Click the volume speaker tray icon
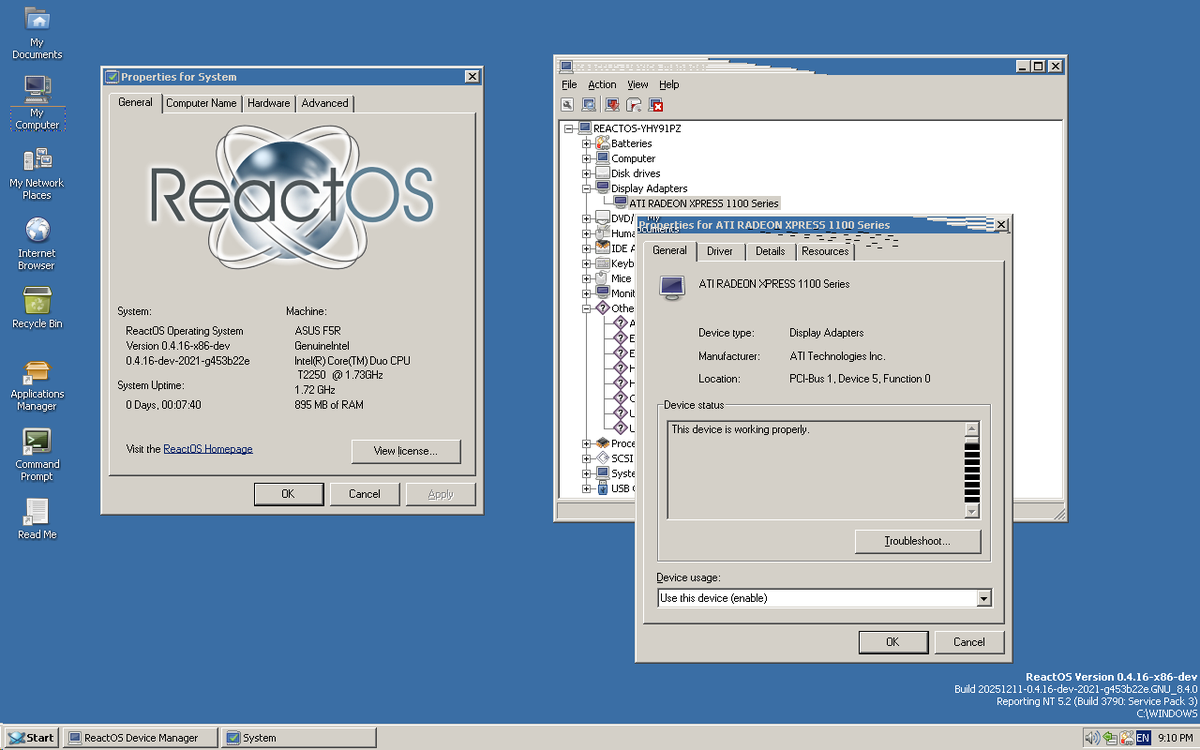Screen dimensions: 1200x750 (x=1092, y=738)
